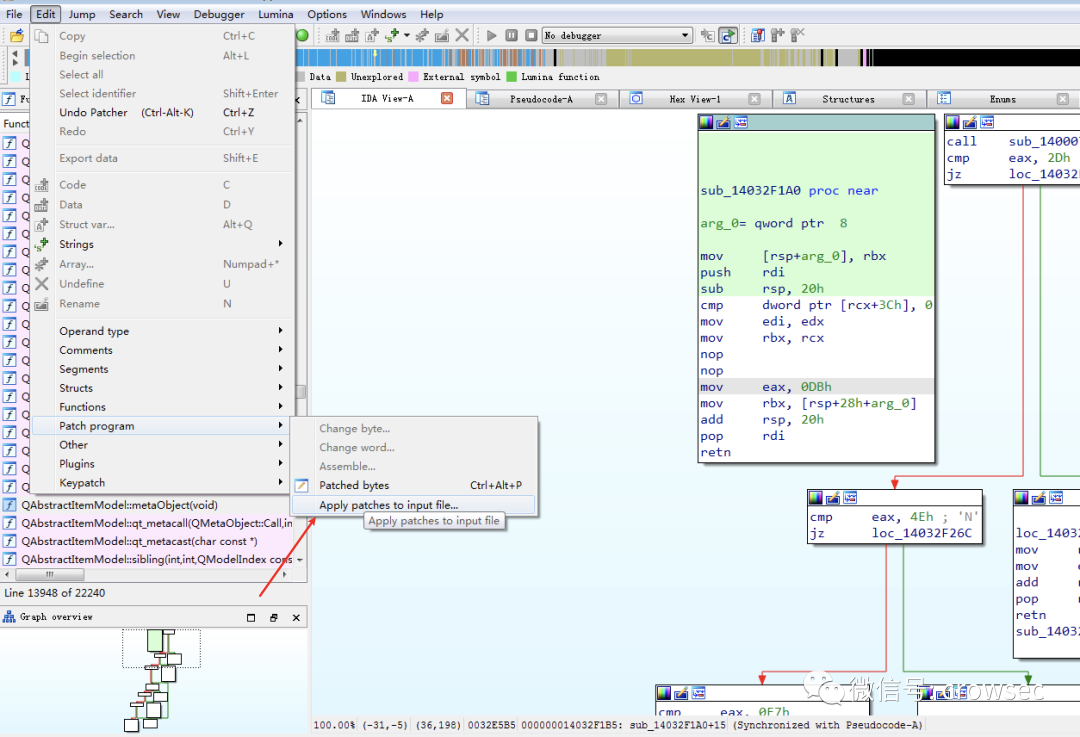
Task: Click the Enums tab icon
Action: 944,98
